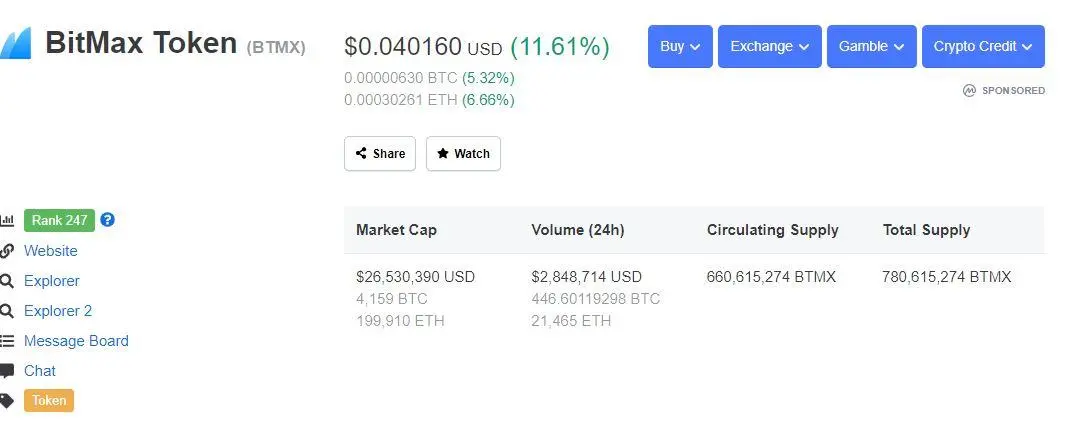Click the bar chart icon beside Rank
The height and width of the screenshot is (436, 1086).
click(7, 221)
